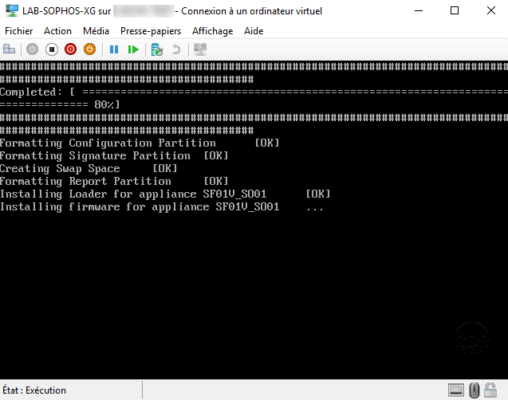Create a checkpoint from the toolbar

[x=157, y=50]
